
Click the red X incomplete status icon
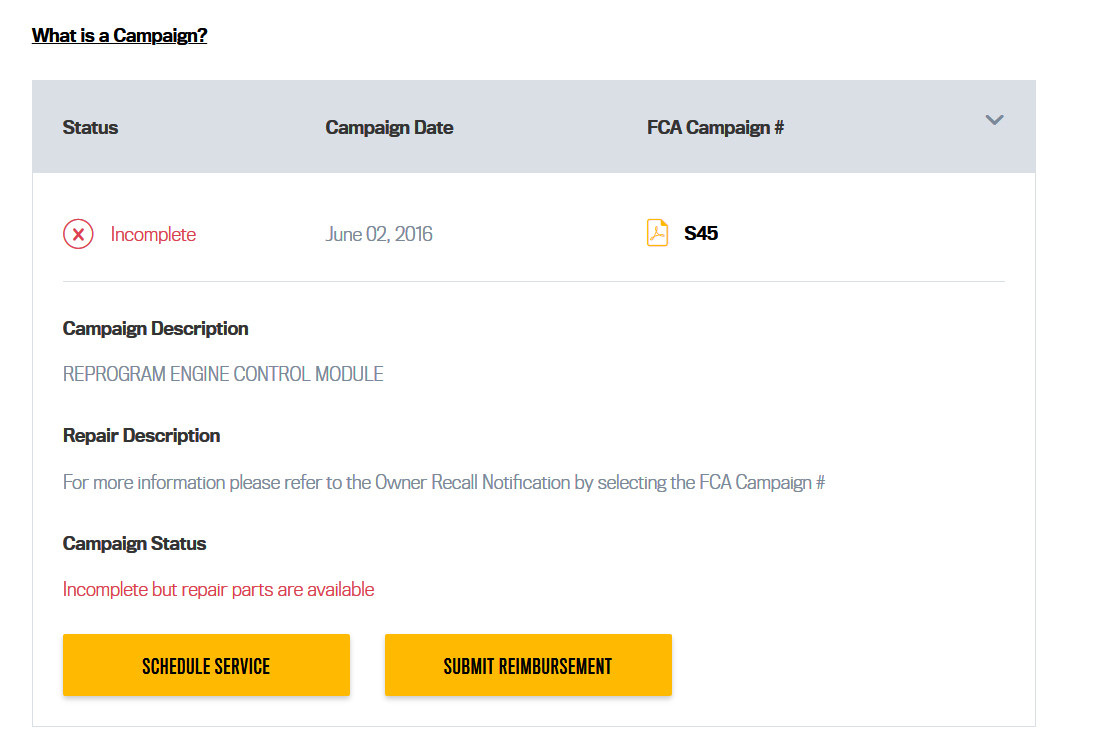tap(78, 234)
